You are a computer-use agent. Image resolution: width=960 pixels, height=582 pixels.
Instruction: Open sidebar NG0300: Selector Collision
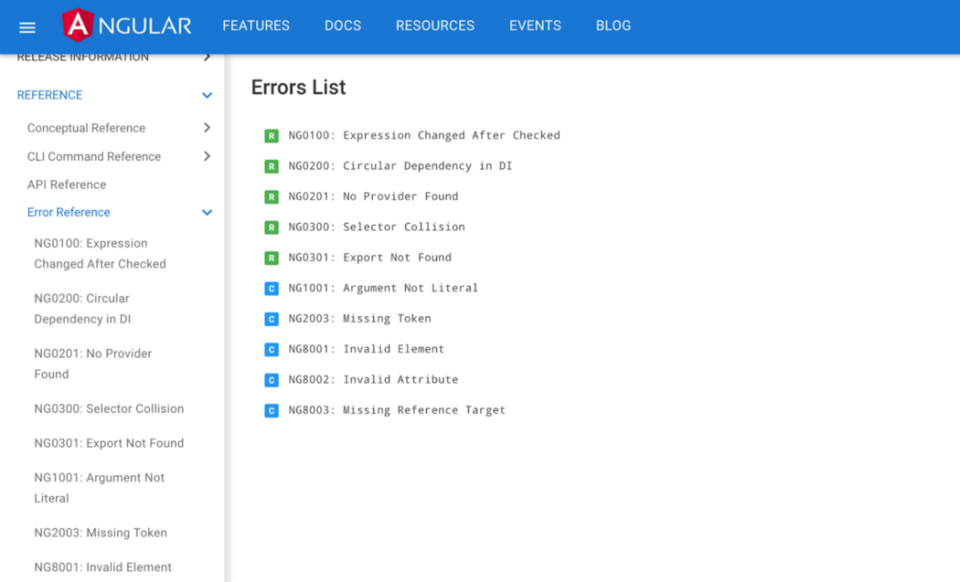pos(109,409)
